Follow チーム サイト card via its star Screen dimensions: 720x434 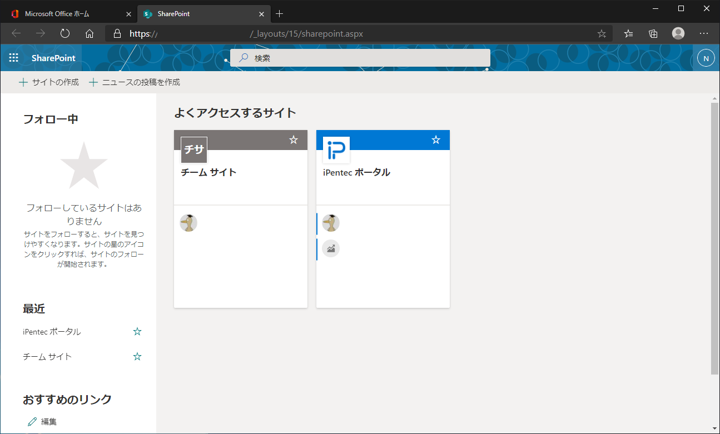pos(293,140)
